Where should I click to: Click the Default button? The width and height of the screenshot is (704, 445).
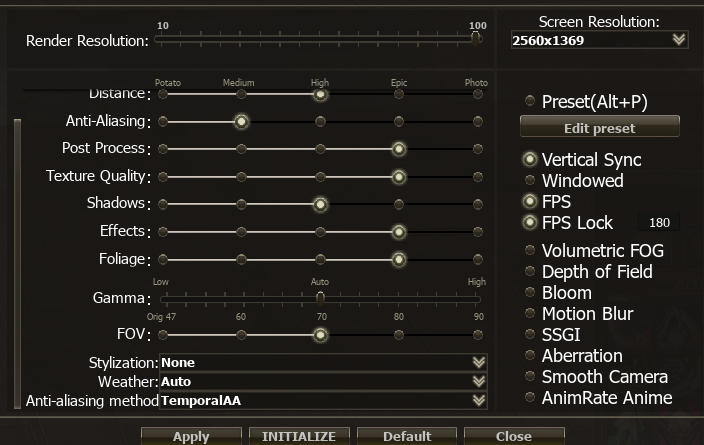406,436
